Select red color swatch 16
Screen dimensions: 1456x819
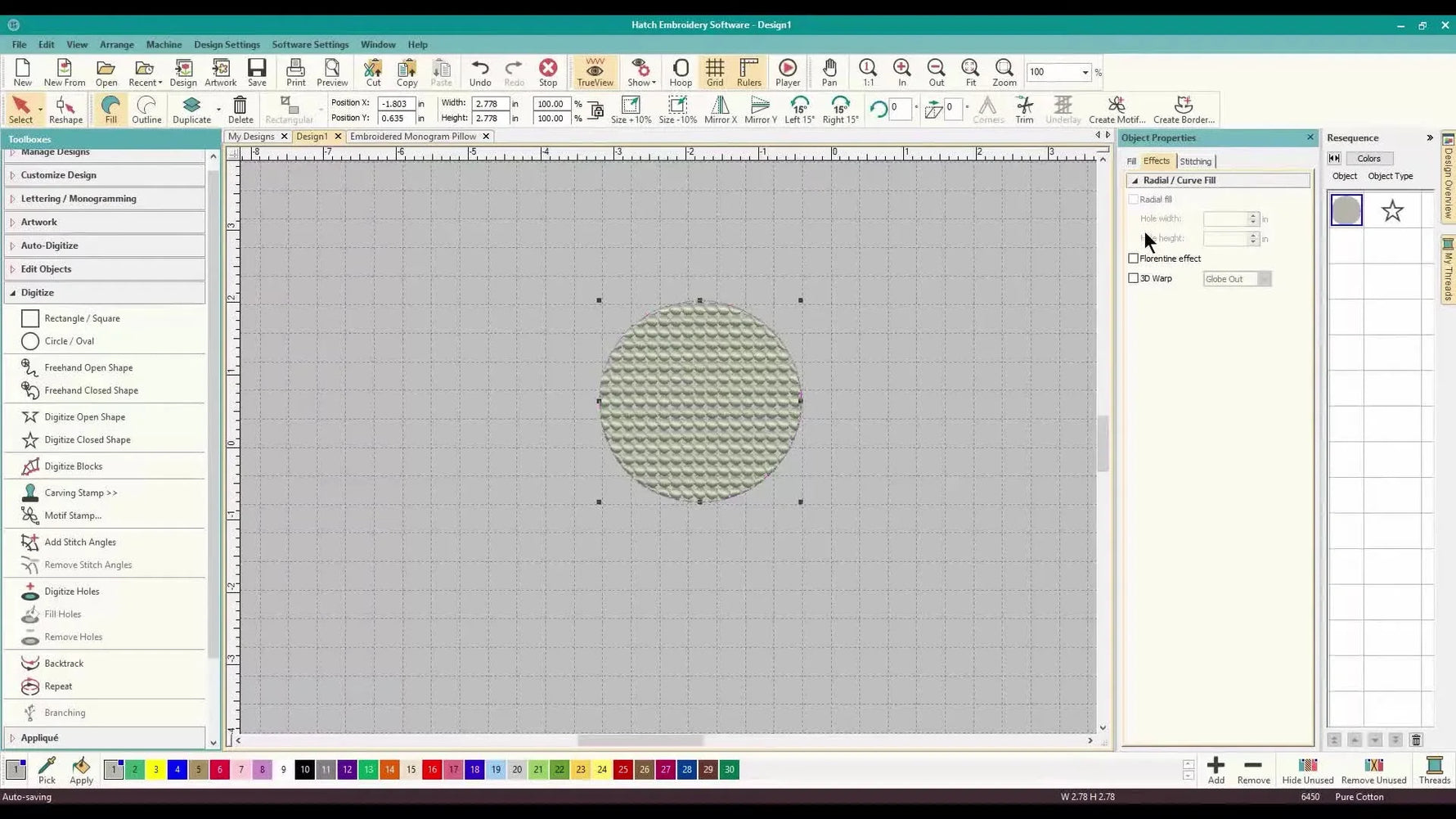click(x=432, y=770)
